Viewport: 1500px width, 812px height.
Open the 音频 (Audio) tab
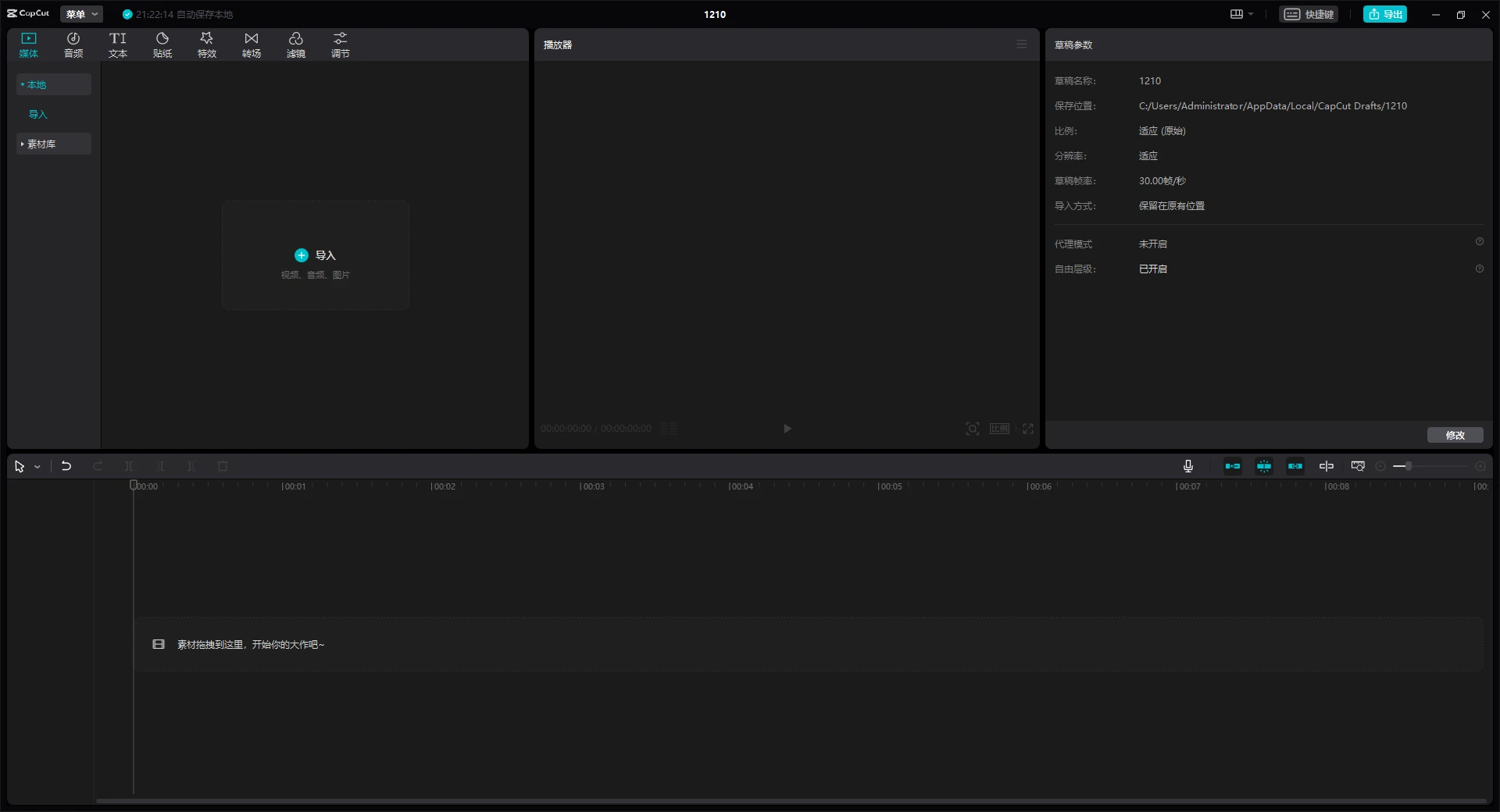point(73,45)
